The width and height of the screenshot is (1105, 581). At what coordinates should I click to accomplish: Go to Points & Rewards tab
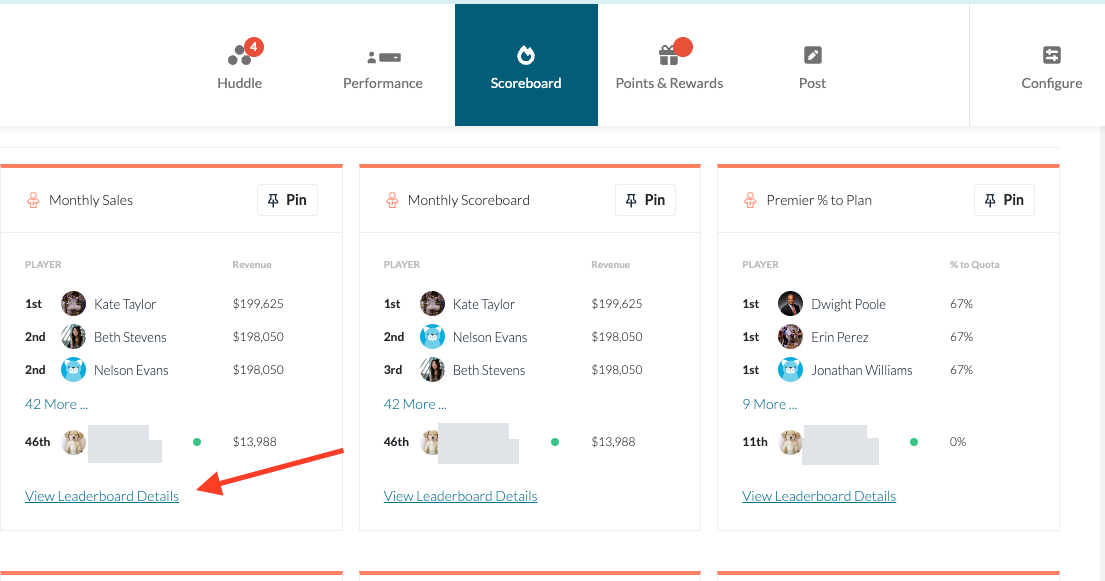(669, 65)
